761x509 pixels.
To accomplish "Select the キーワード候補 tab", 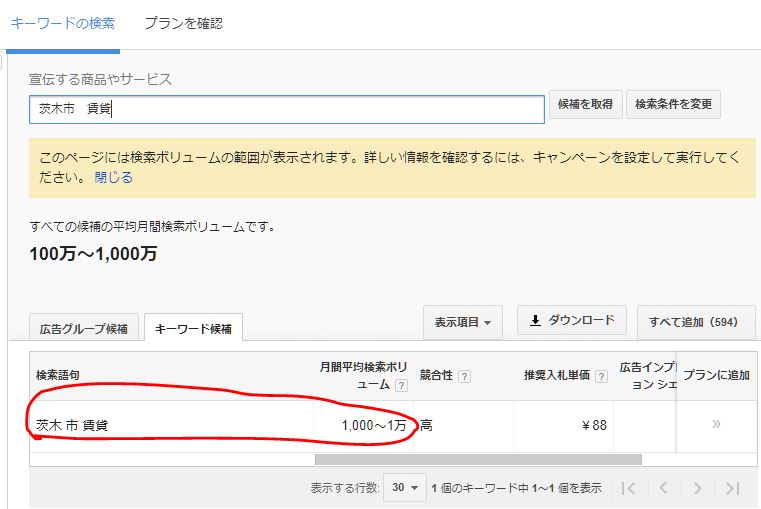I will (193, 328).
